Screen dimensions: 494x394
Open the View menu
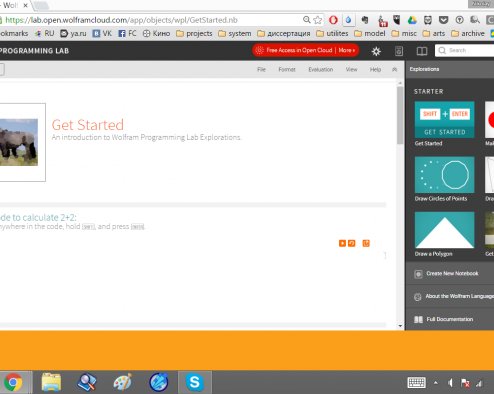coord(351,69)
